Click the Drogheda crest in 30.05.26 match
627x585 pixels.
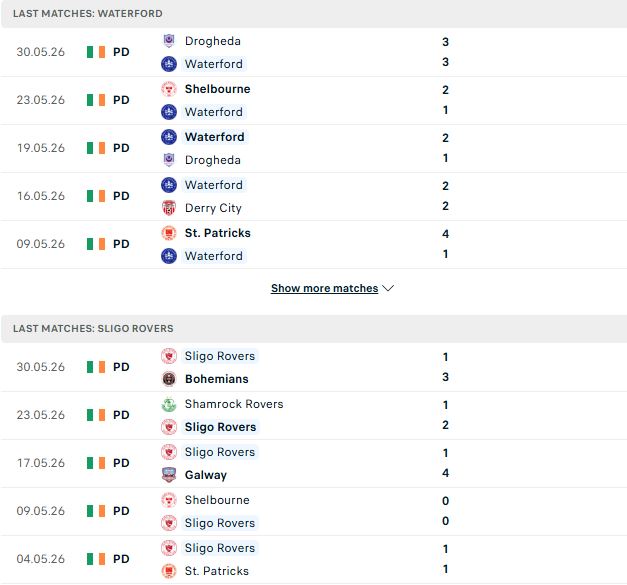point(169,41)
